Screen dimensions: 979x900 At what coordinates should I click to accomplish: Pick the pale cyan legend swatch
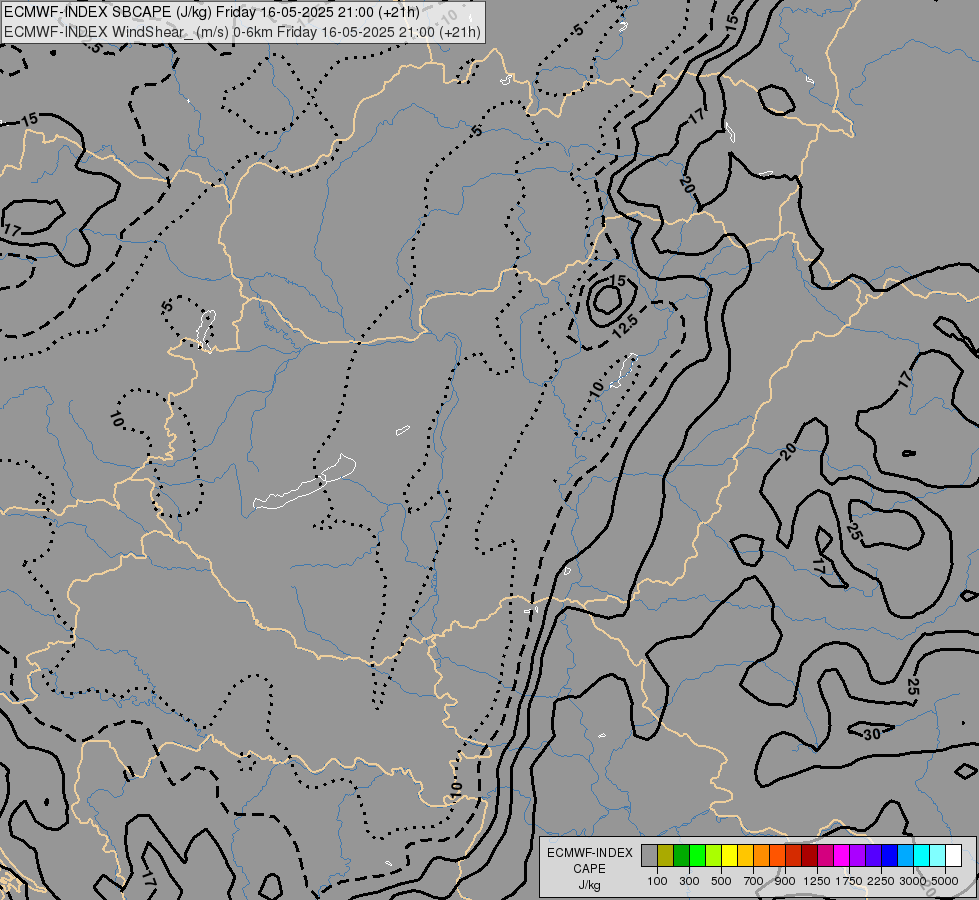point(938,855)
